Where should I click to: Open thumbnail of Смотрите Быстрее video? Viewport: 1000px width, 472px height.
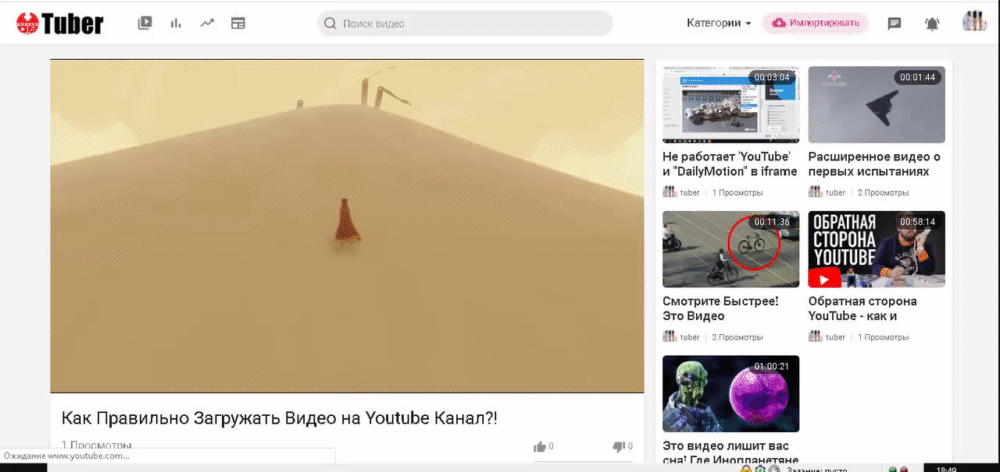point(731,249)
